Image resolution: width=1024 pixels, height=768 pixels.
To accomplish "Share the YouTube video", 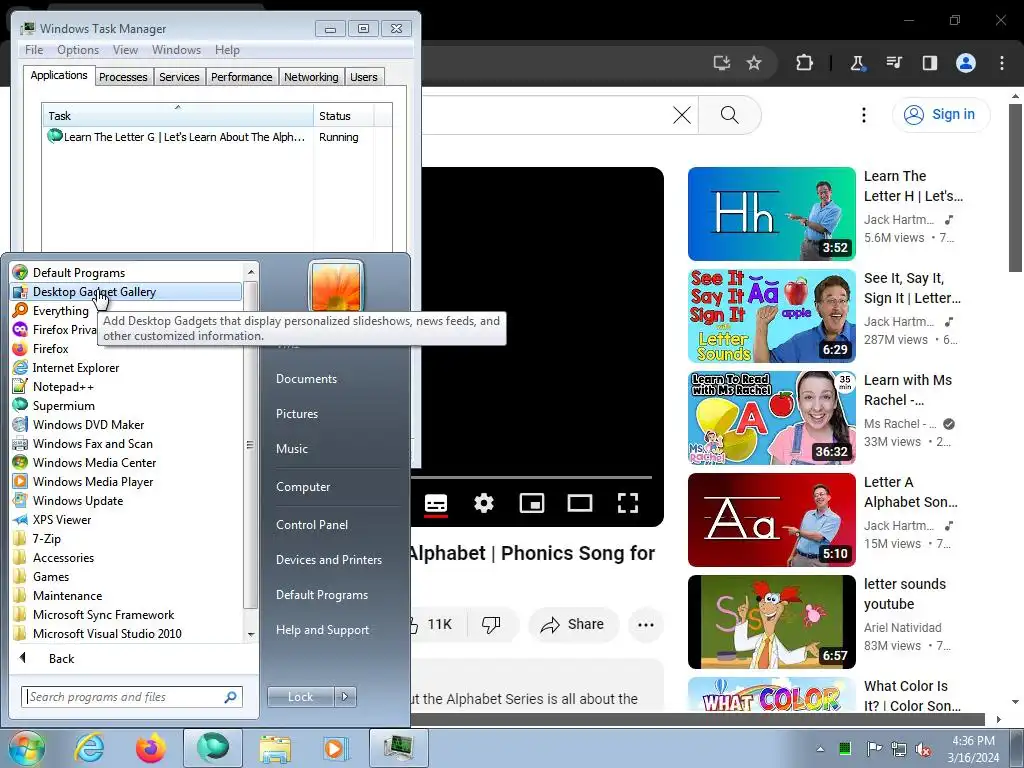I will [x=573, y=624].
